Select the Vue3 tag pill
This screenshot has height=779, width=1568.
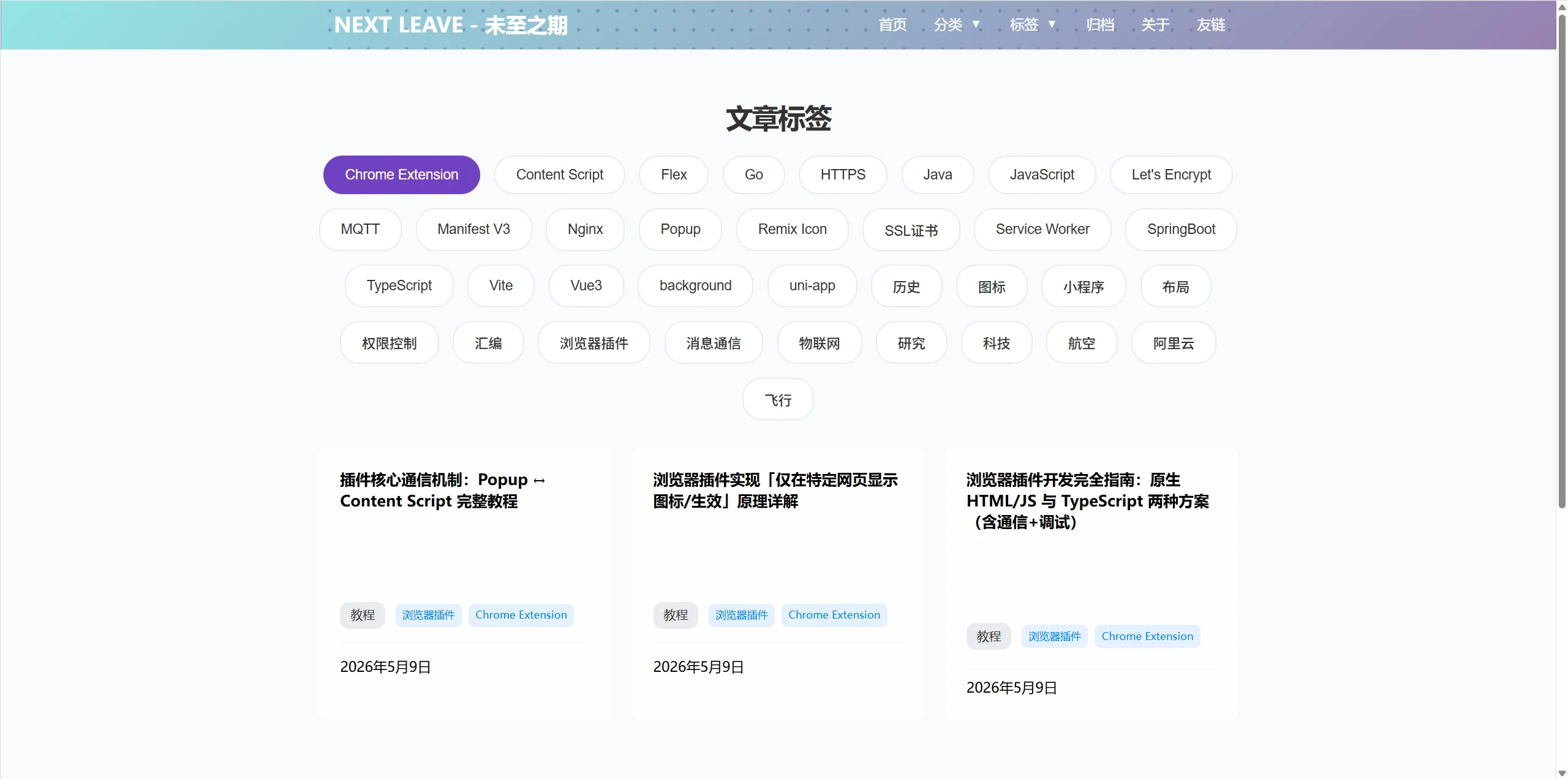coord(586,286)
